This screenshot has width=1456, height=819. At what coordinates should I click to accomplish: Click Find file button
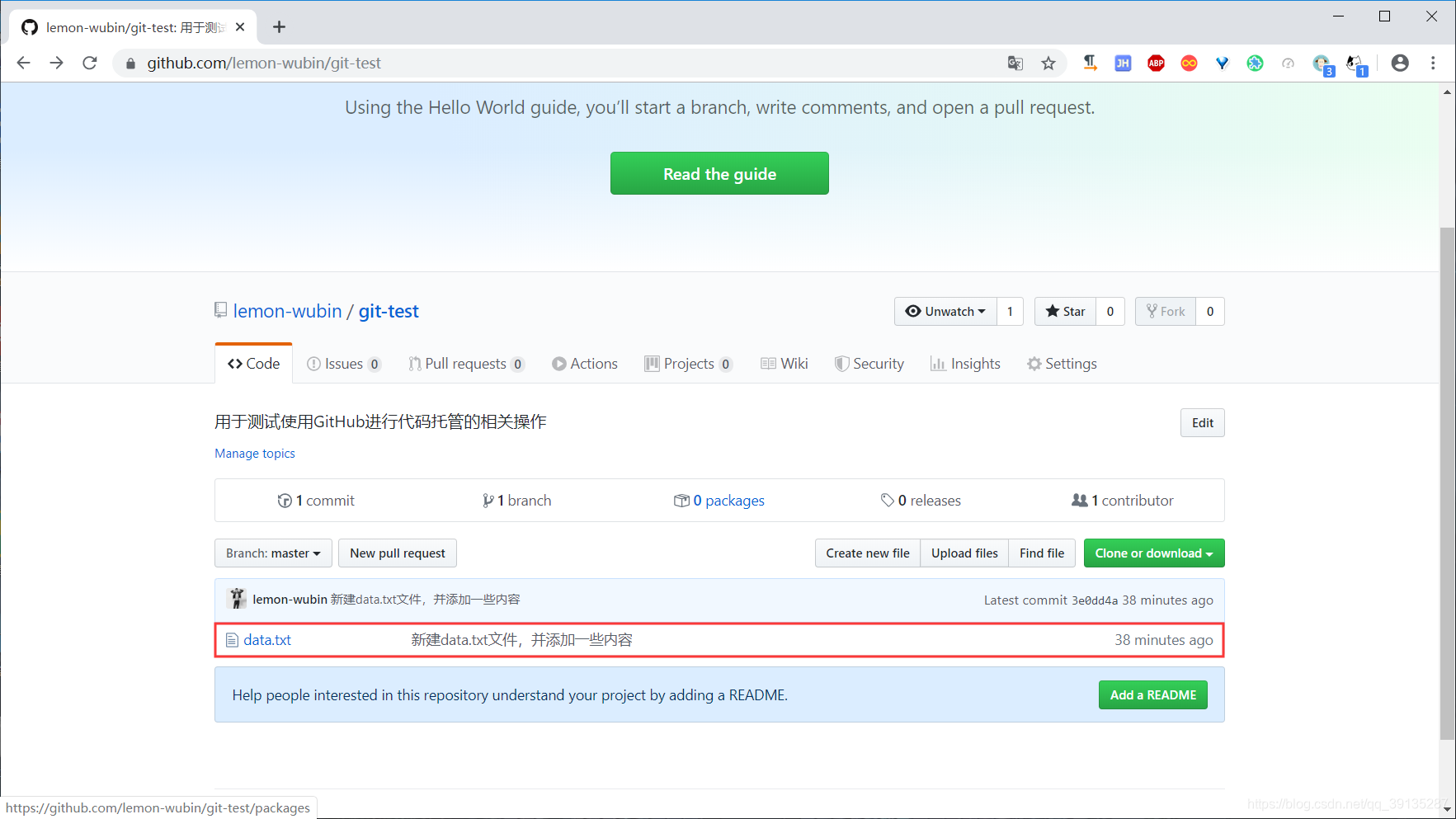[1042, 553]
